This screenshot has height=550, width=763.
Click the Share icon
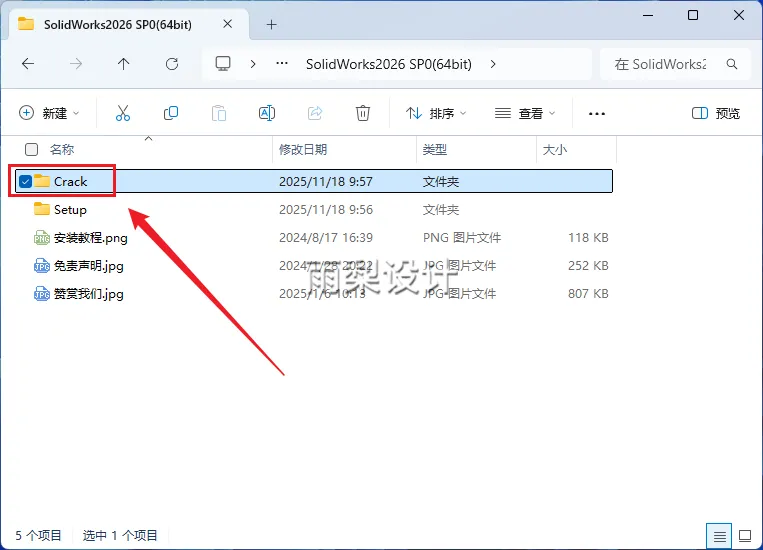(315, 113)
